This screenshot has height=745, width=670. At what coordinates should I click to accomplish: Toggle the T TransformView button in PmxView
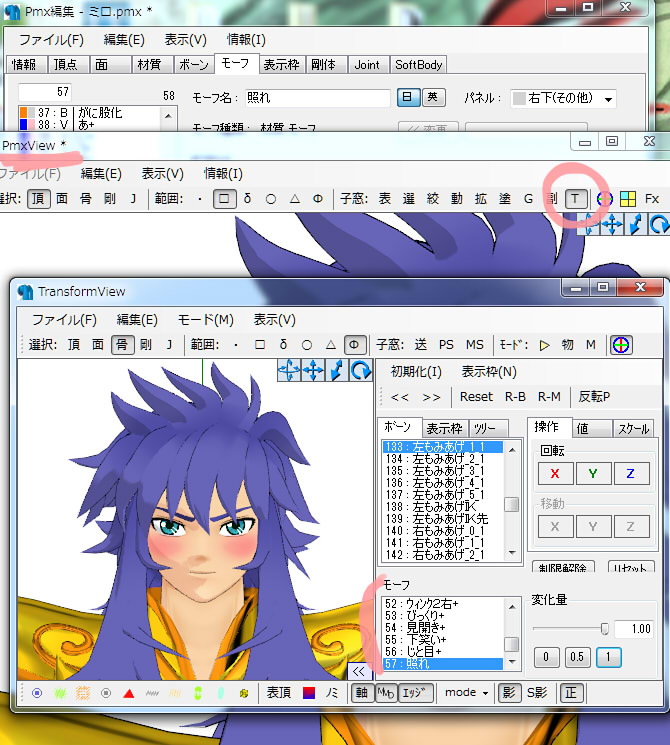pyautogui.click(x=575, y=199)
